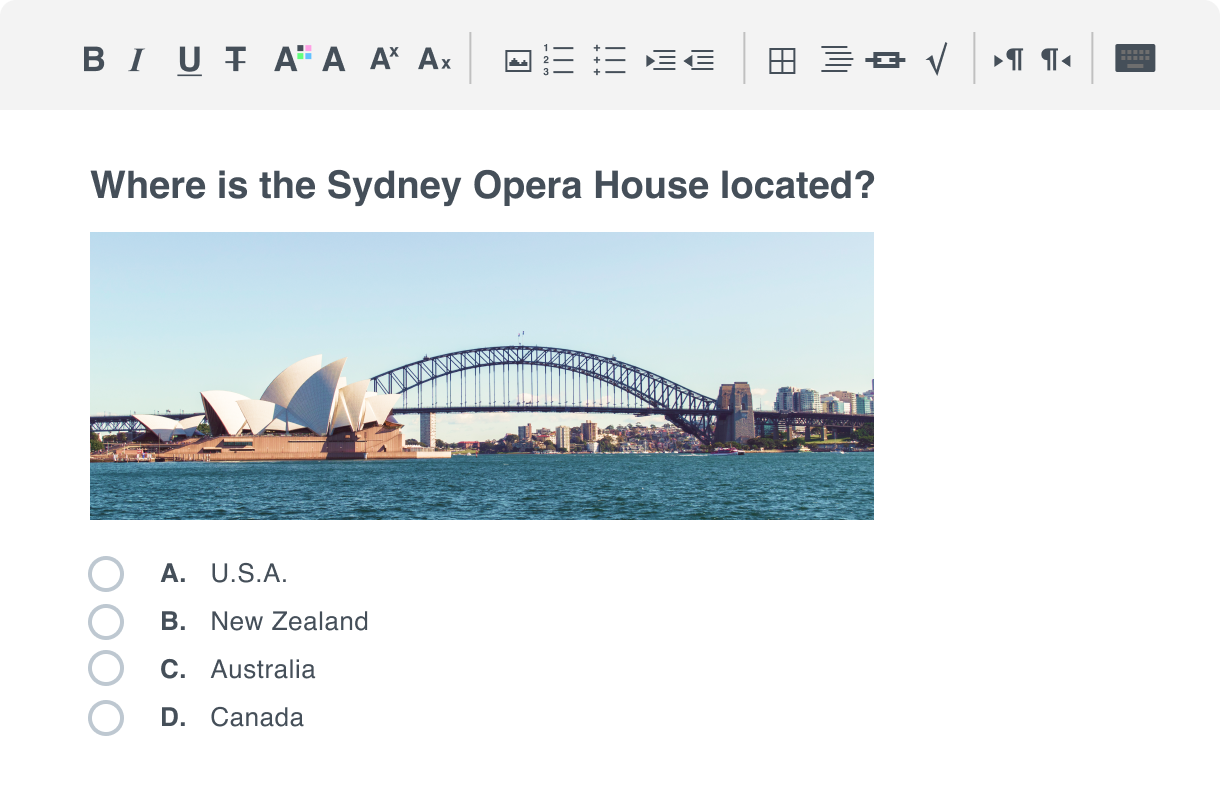Open the on-screen keyboard

pyautogui.click(x=1135, y=59)
